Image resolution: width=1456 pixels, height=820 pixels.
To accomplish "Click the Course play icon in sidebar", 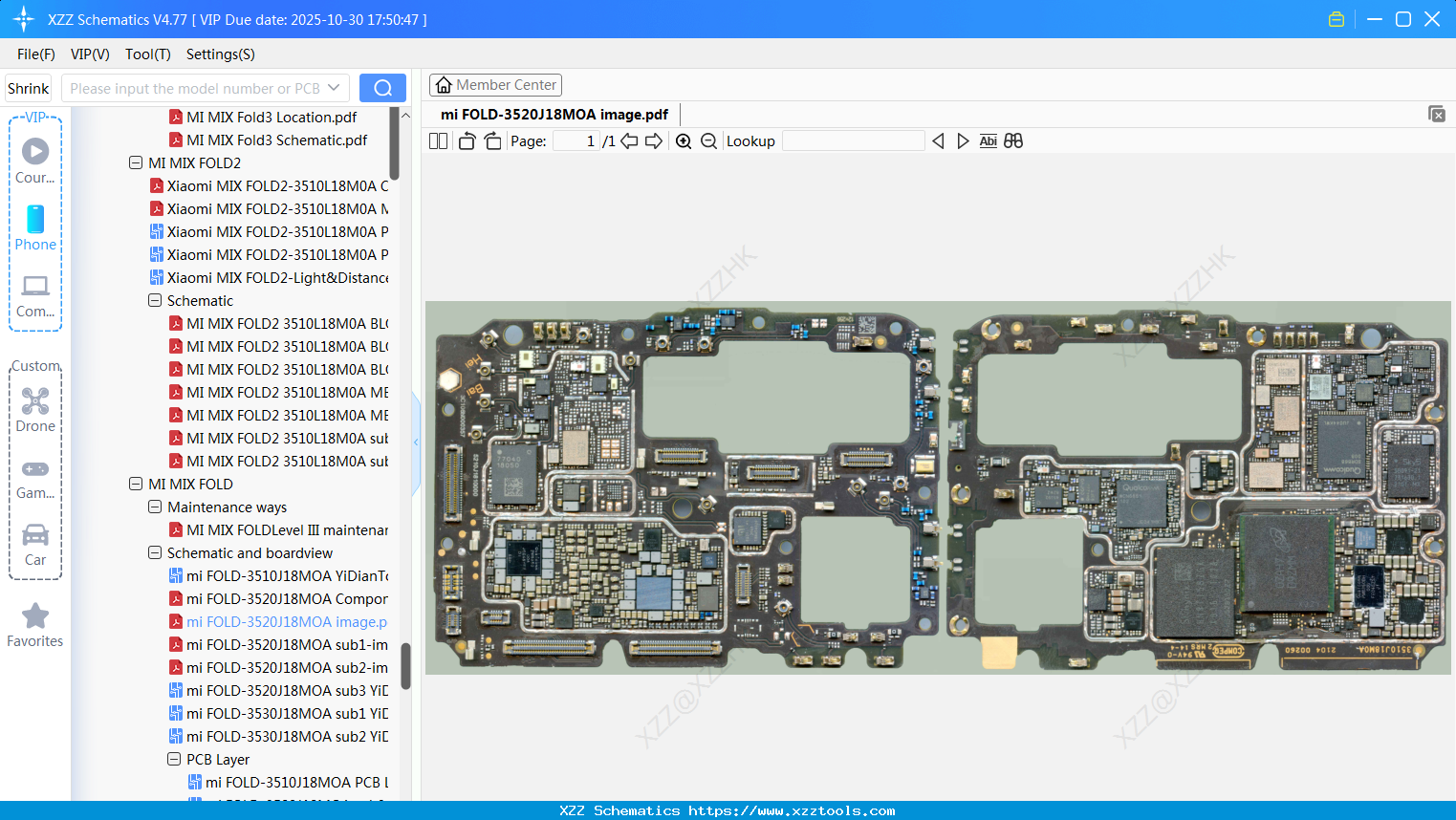I will (x=35, y=151).
